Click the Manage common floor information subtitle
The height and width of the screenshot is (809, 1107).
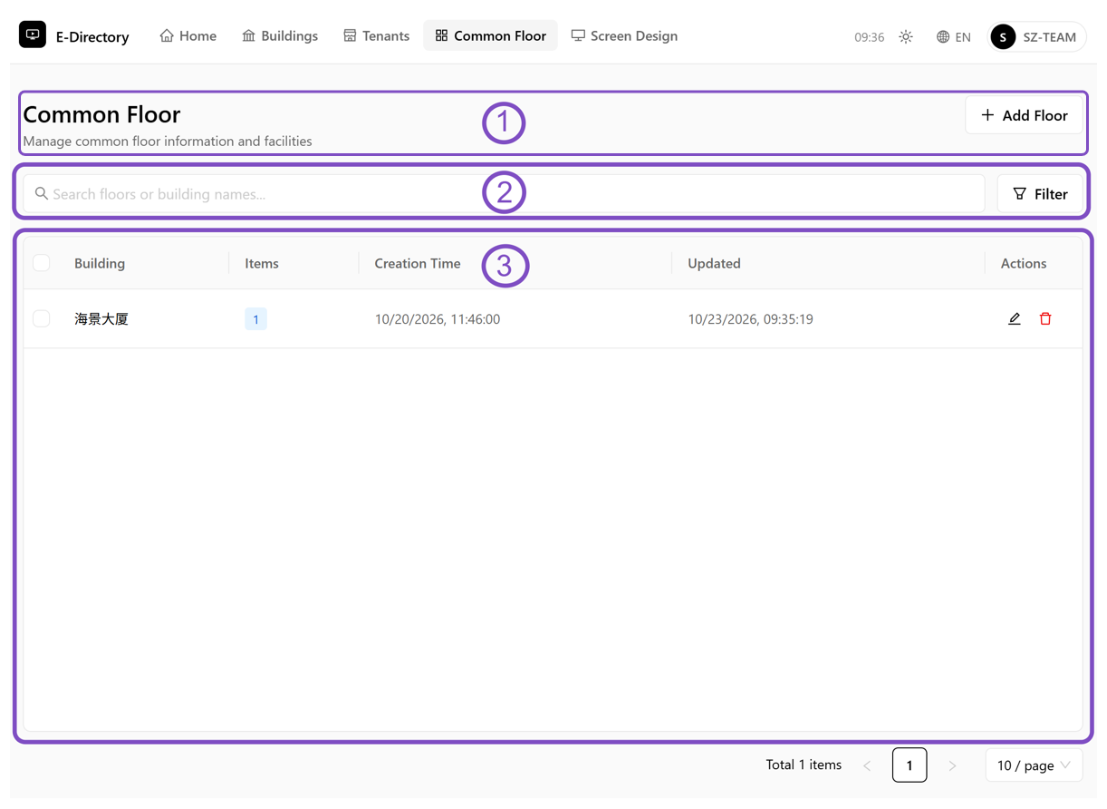click(x=167, y=141)
